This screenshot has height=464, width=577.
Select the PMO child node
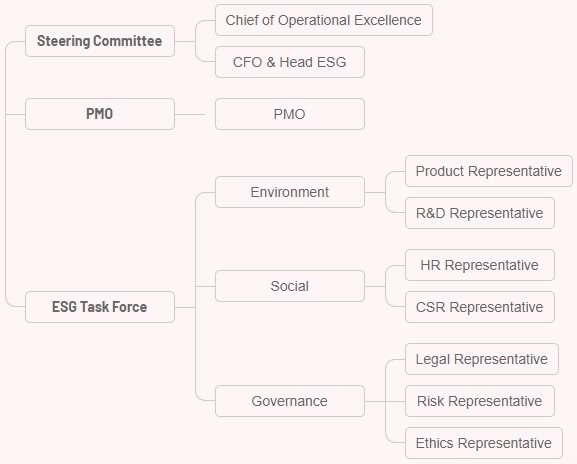pyautogui.click(x=290, y=114)
